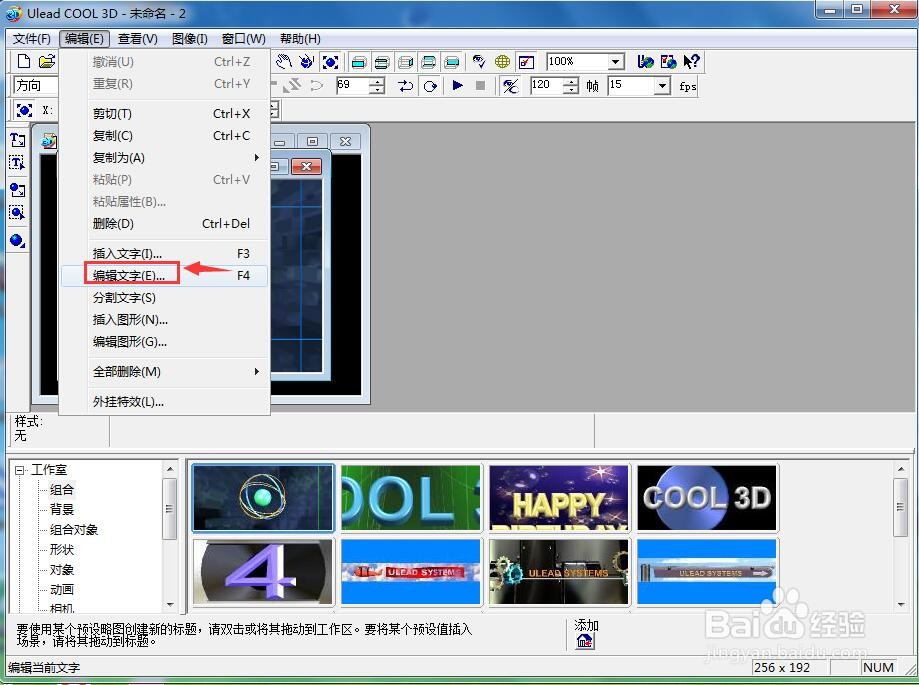Collapse the 工作室 tree node

[x=21, y=470]
